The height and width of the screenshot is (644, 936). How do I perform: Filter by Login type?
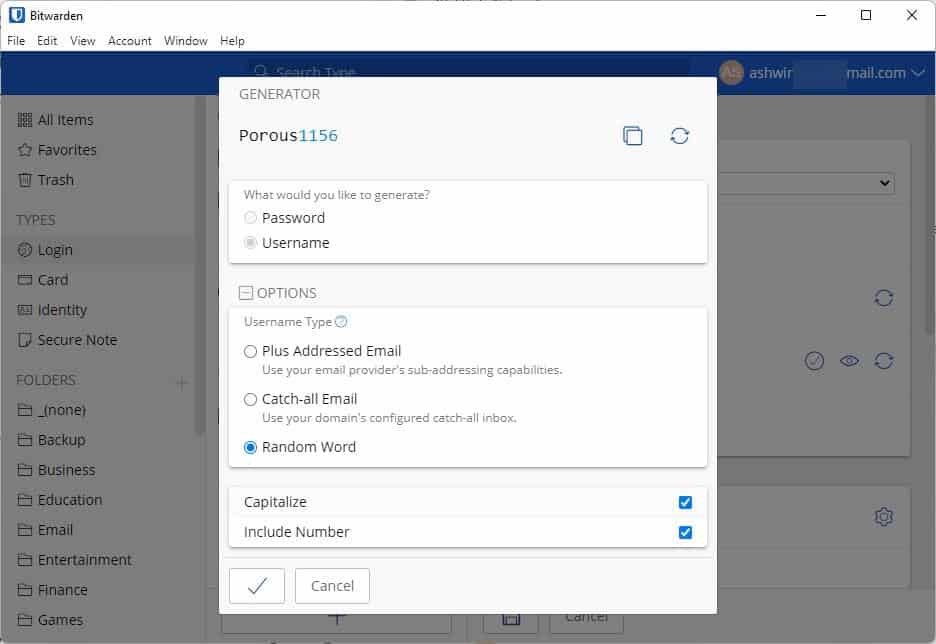[55, 250]
